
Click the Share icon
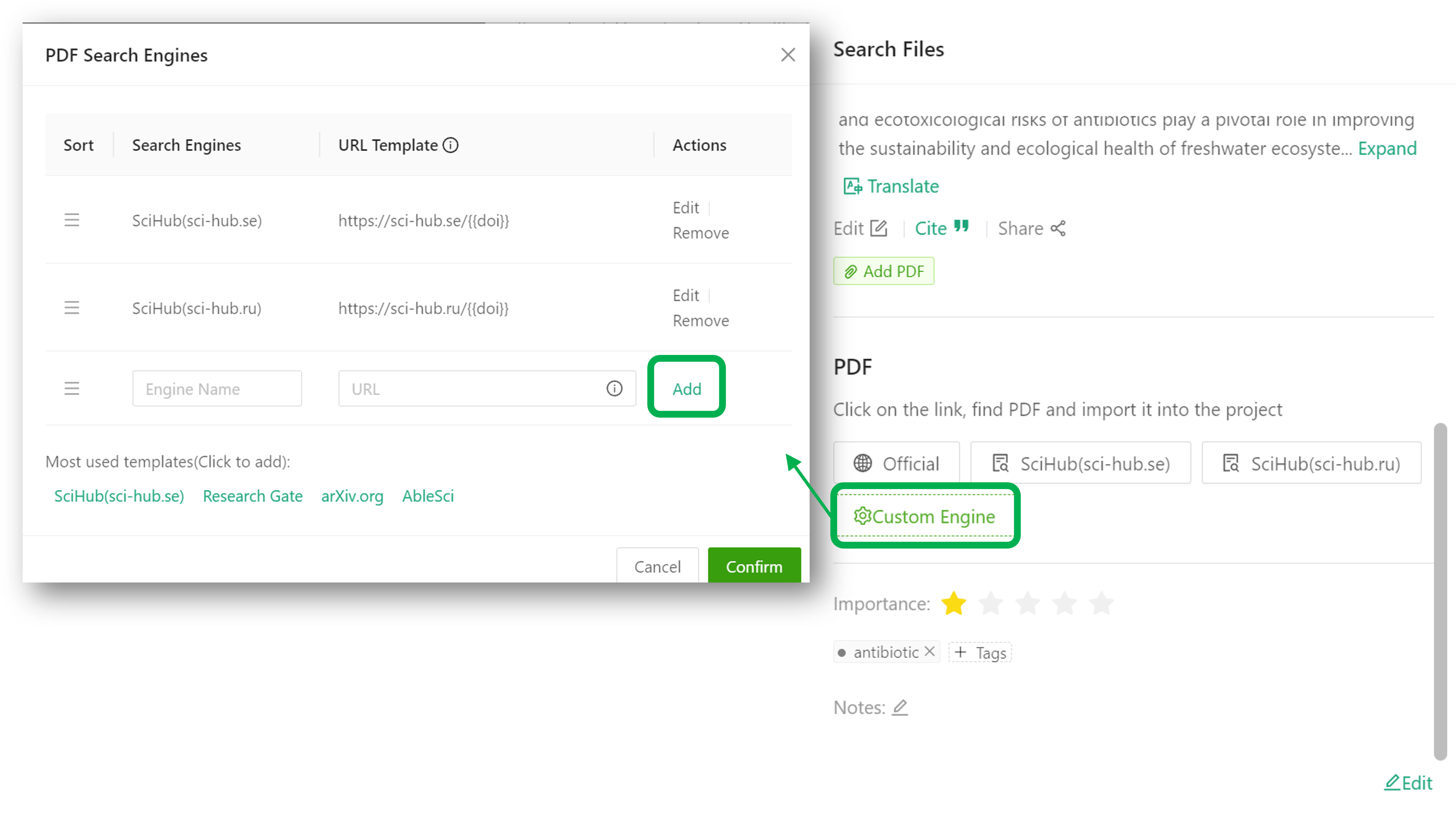[x=1058, y=228]
